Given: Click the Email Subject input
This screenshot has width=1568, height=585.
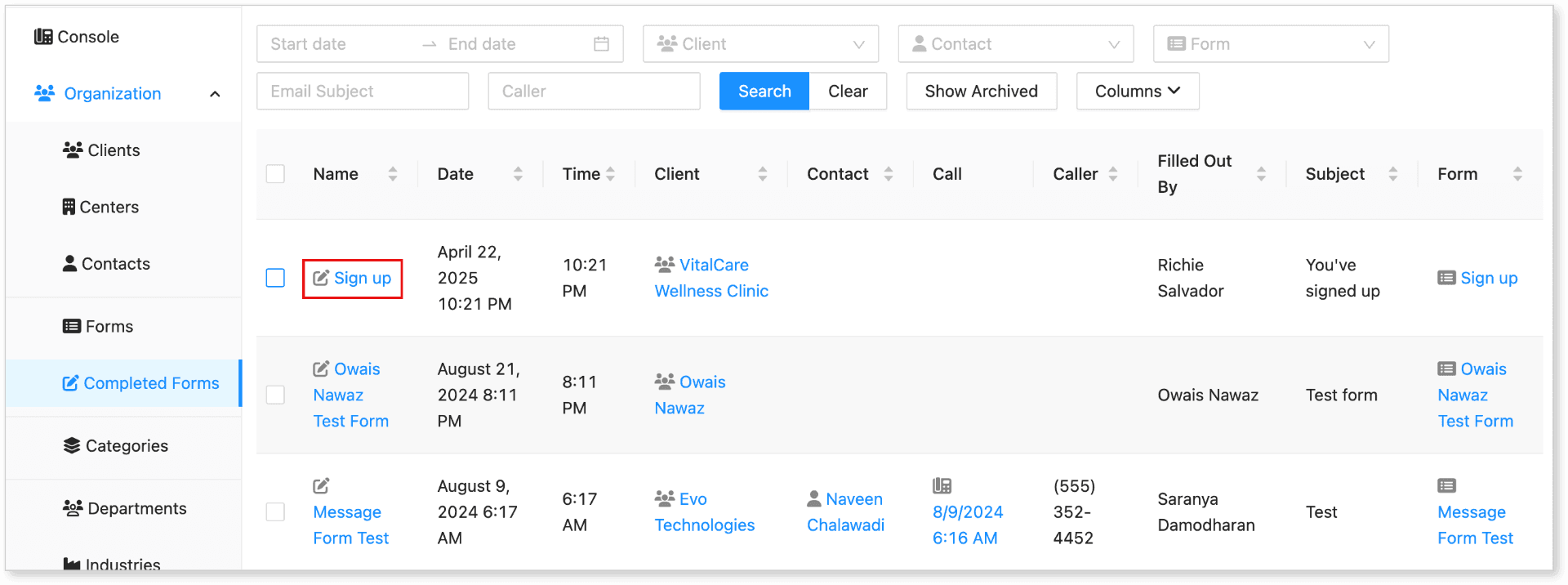Looking at the screenshot, I should pyautogui.click(x=363, y=92).
